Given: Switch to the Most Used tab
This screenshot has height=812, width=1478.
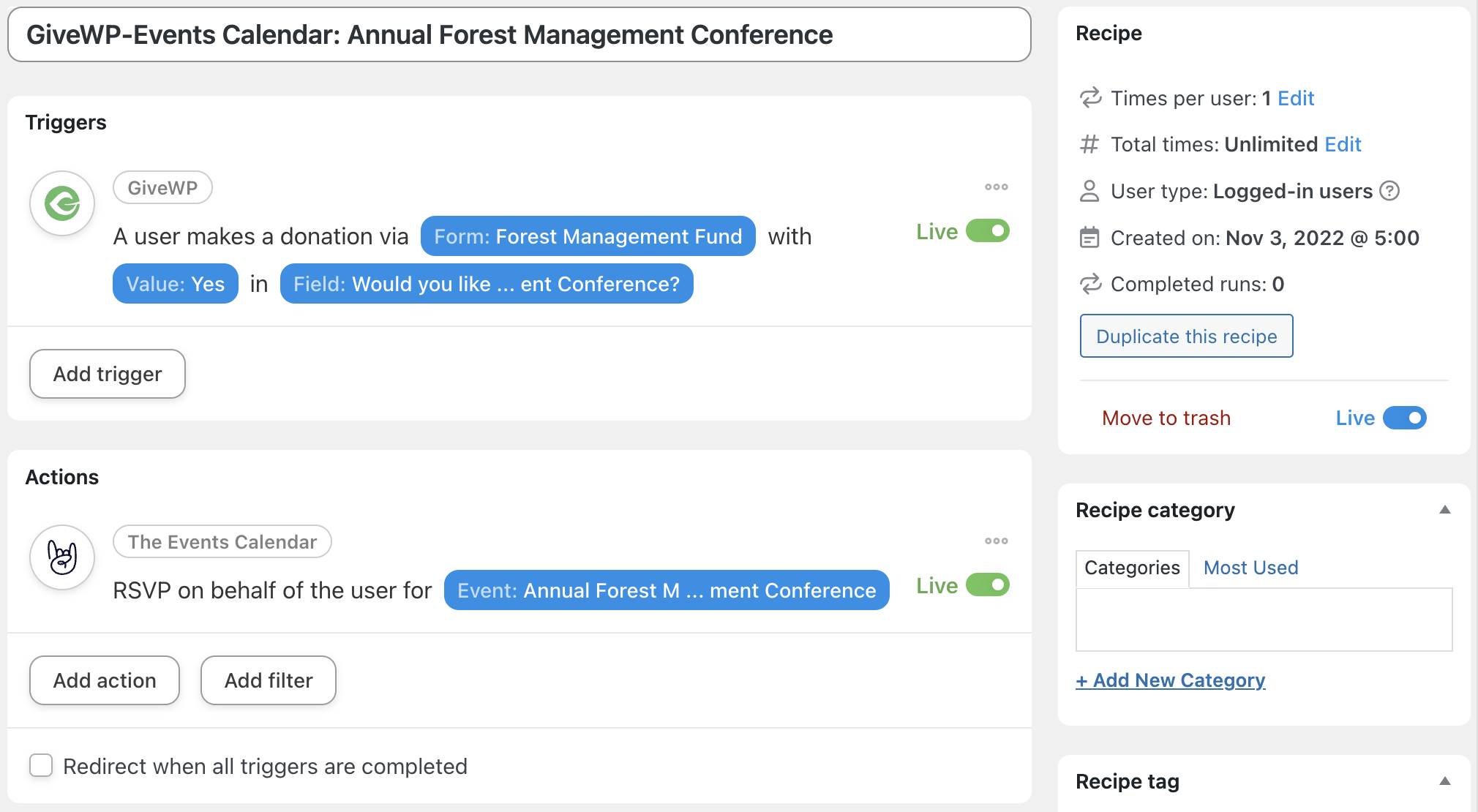Looking at the screenshot, I should pos(1250,568).
